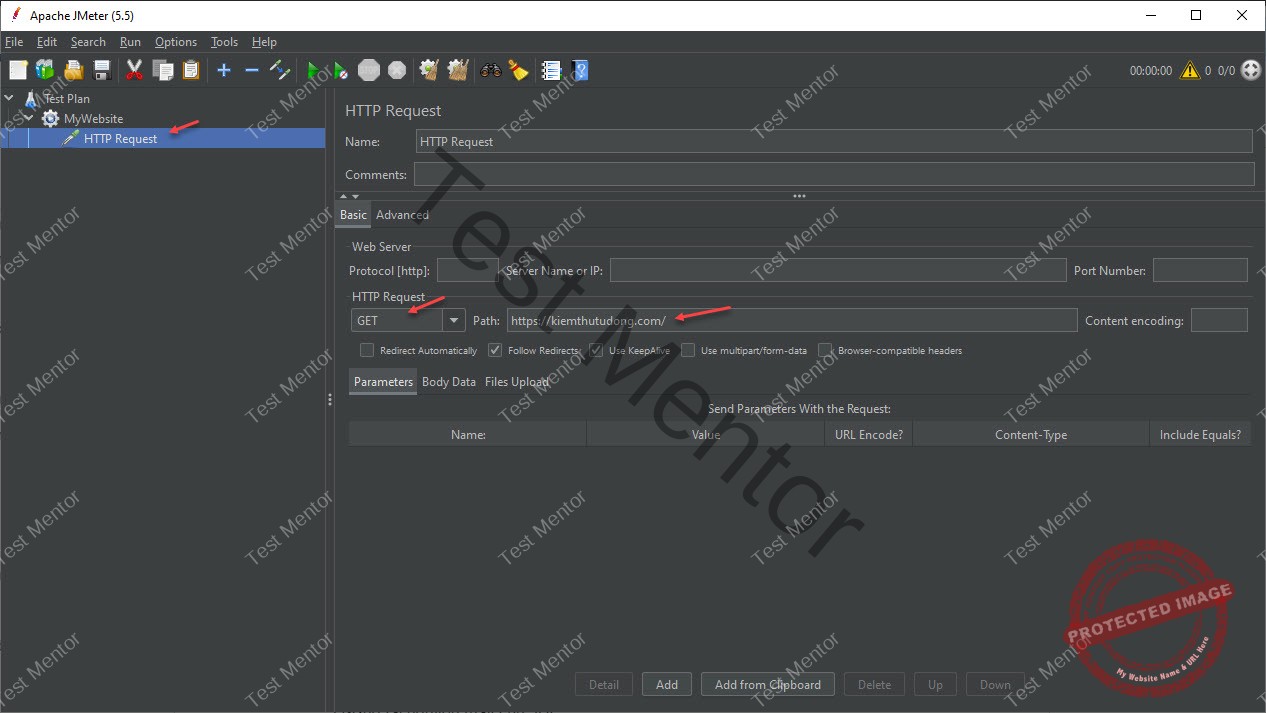
Task: Open the Options menu
Action: click(176, 42)
